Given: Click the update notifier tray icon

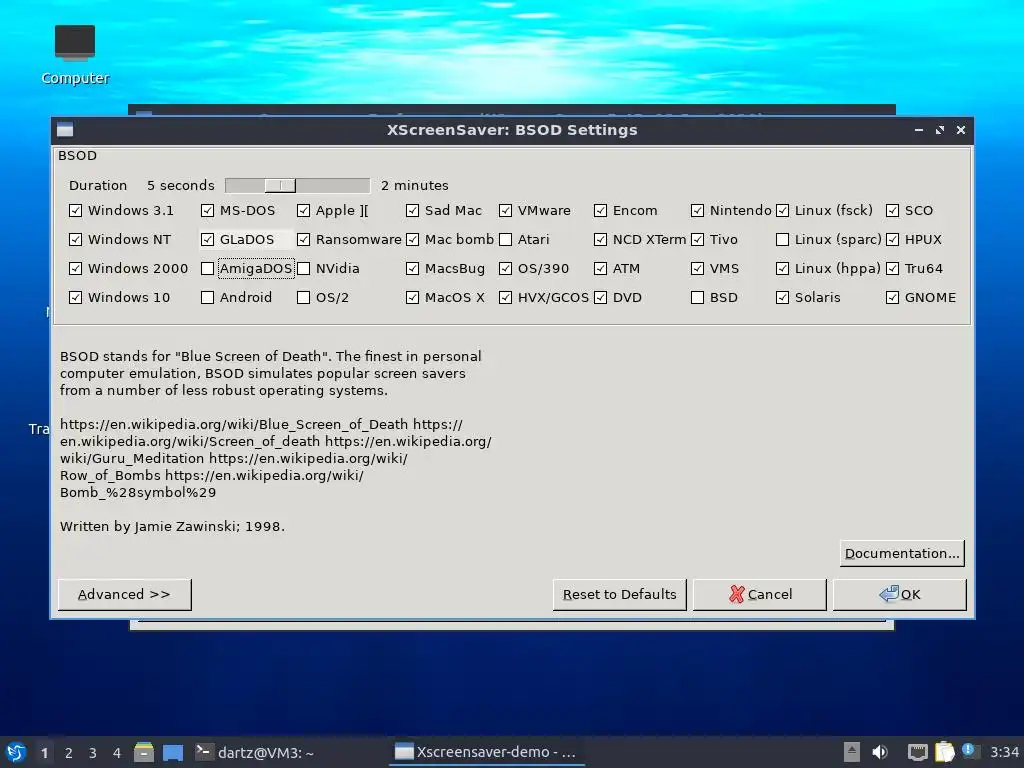Looking at the screenshot, I should tap(968, 750).
